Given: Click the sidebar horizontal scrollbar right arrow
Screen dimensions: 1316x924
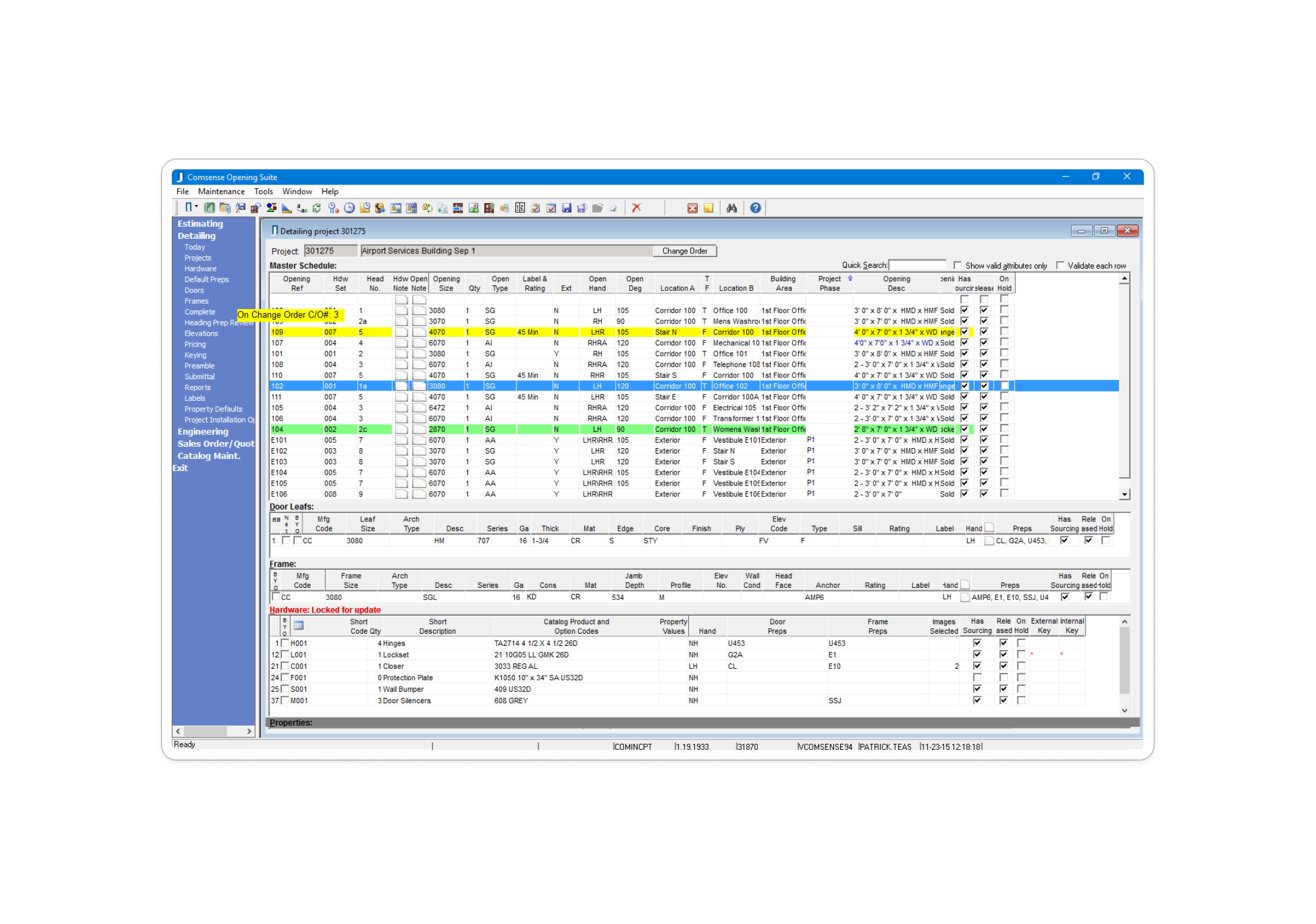Looking at the screenshot, I should point(249,731).
